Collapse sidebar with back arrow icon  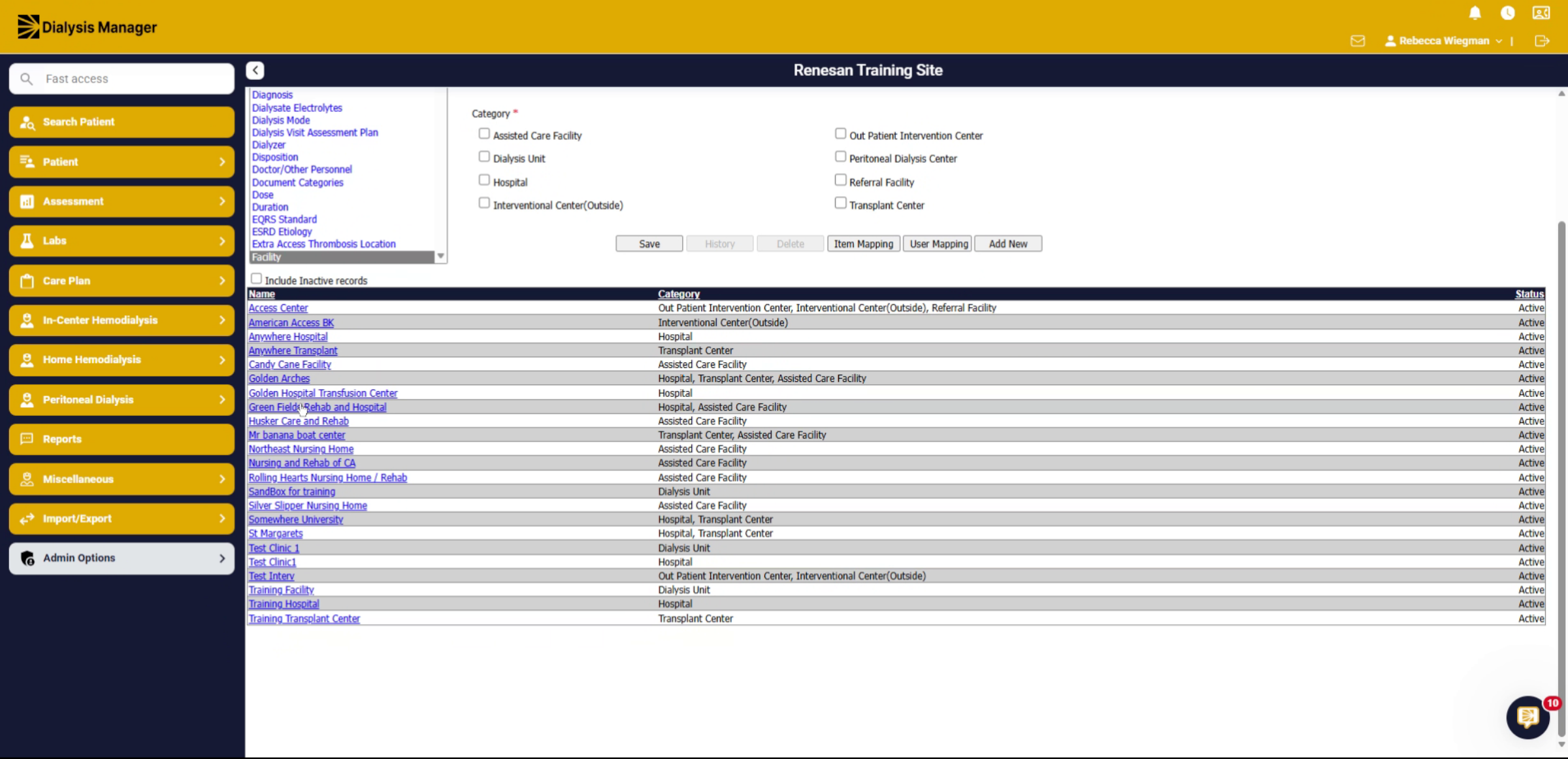(x=255, y=70)
